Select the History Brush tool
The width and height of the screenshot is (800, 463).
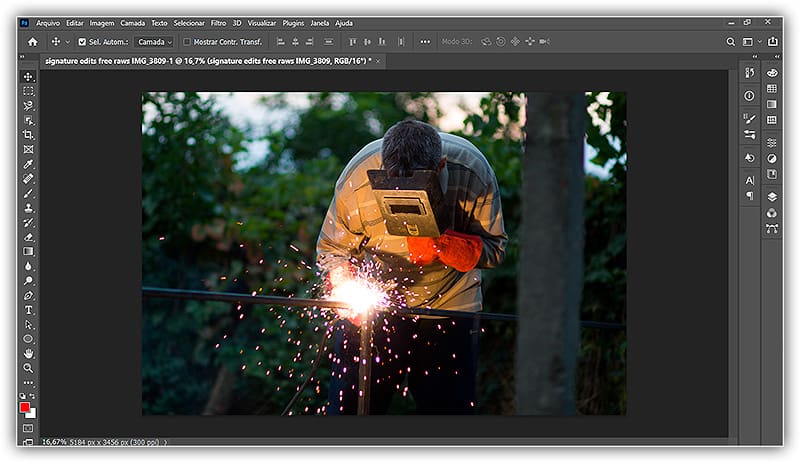(x=28, y=223)
